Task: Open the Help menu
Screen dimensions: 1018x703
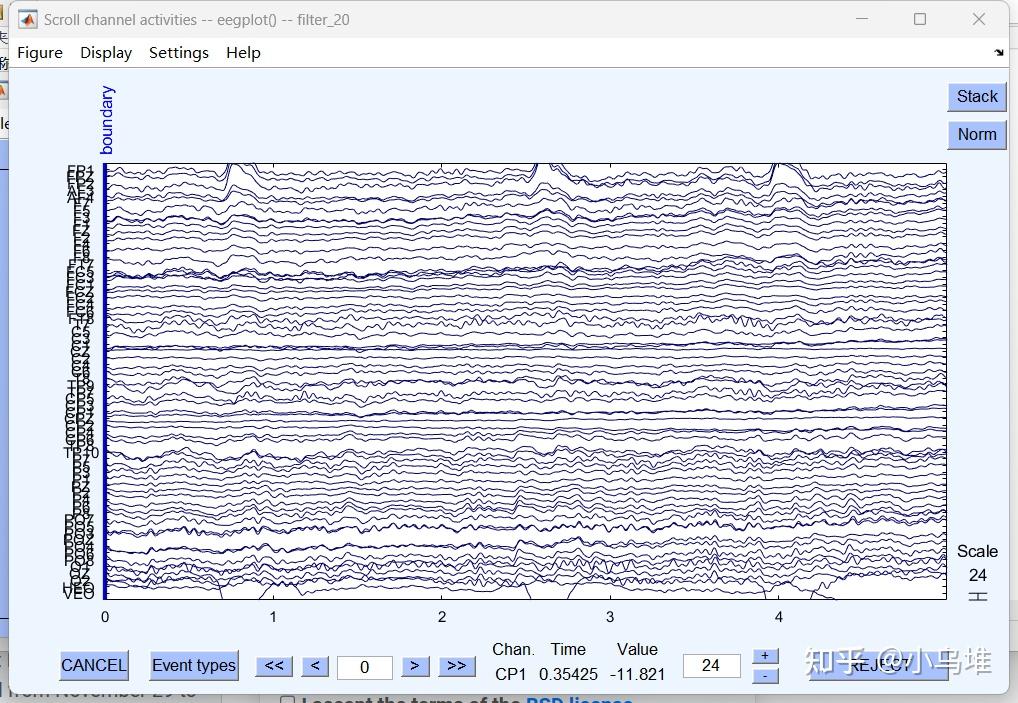Action: [x=243, y=53]
